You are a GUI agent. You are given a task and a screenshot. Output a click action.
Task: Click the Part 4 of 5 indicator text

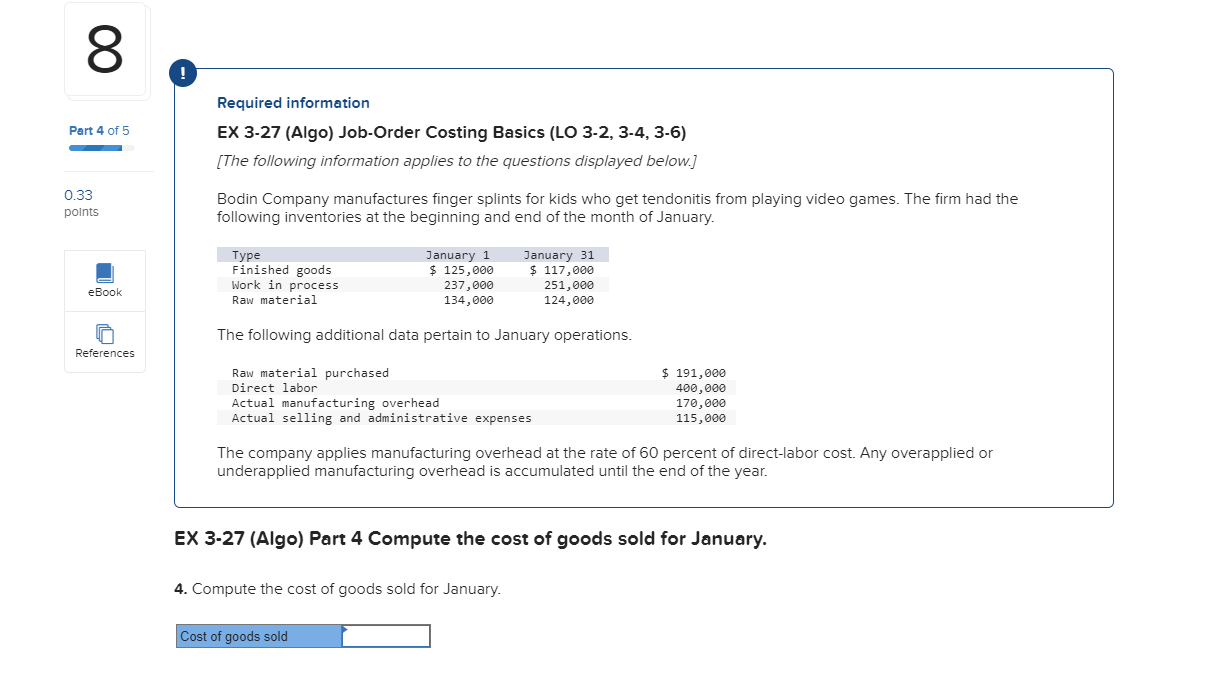click(97, 130)
